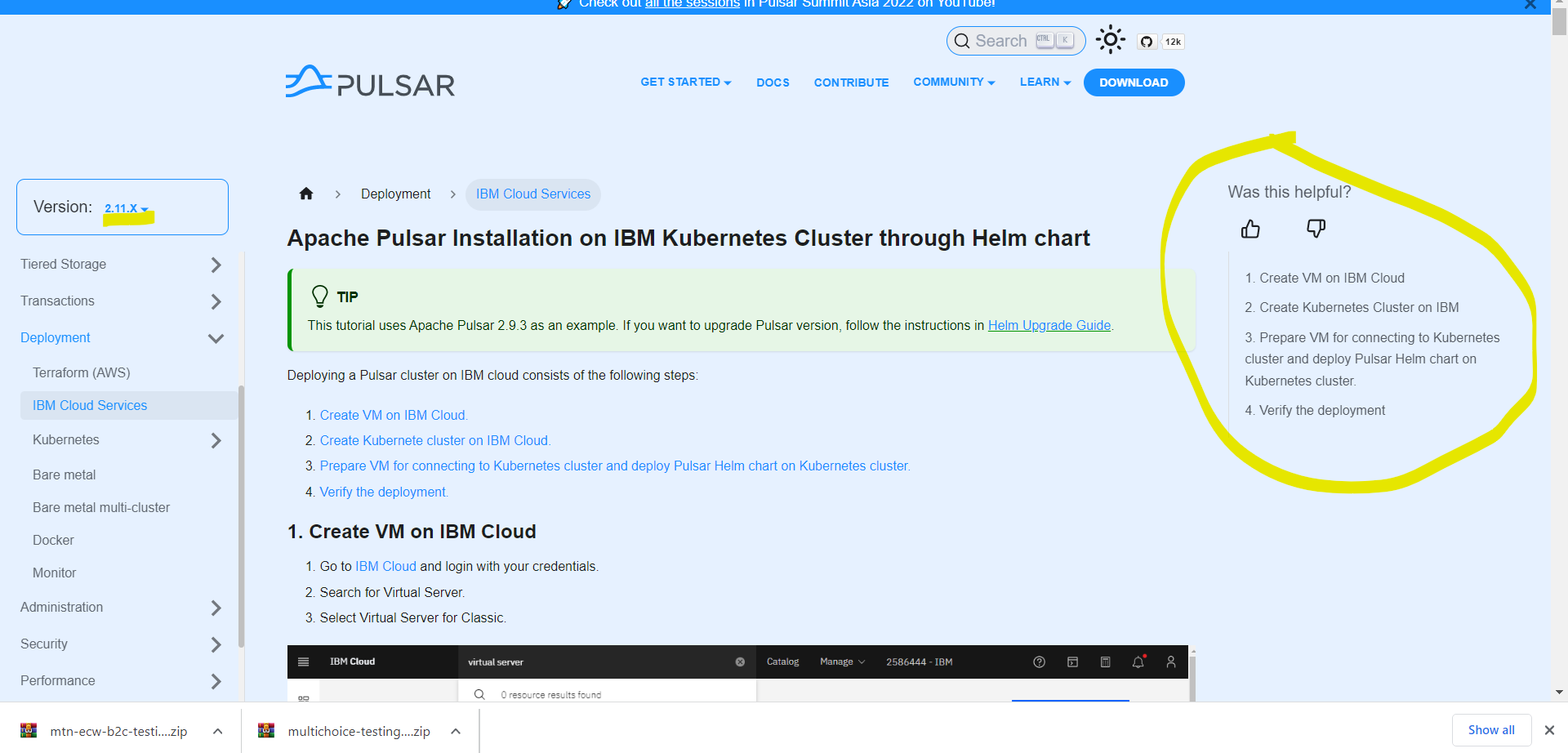Open Bare metal multi-cluster sidebar item
The image size is (1568, 753).
(101, 507)
